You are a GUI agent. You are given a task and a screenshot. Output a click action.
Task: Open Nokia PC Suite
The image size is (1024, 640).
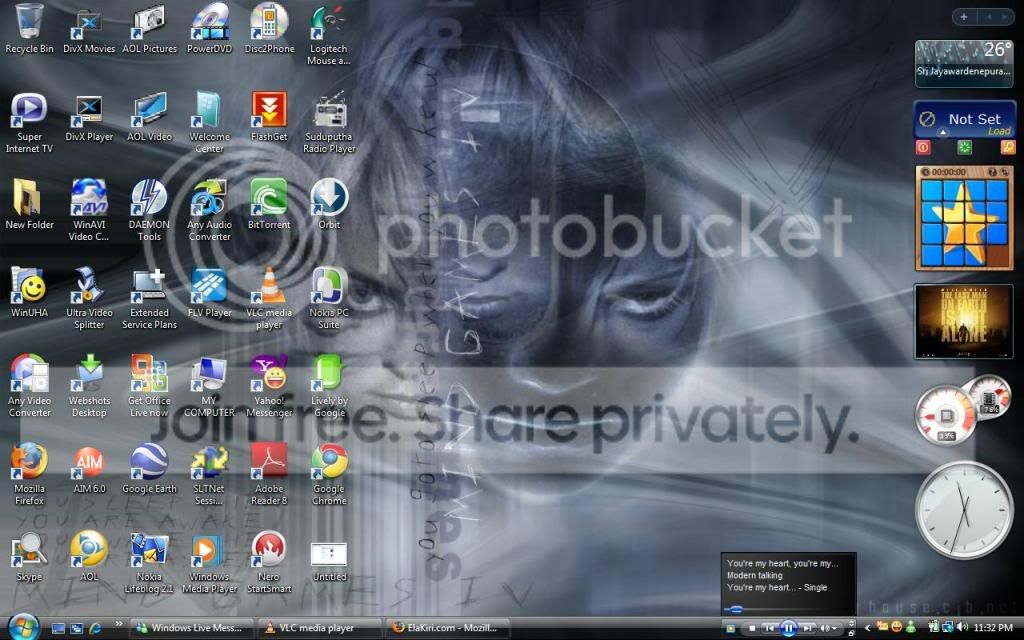[x=329, y=298]
